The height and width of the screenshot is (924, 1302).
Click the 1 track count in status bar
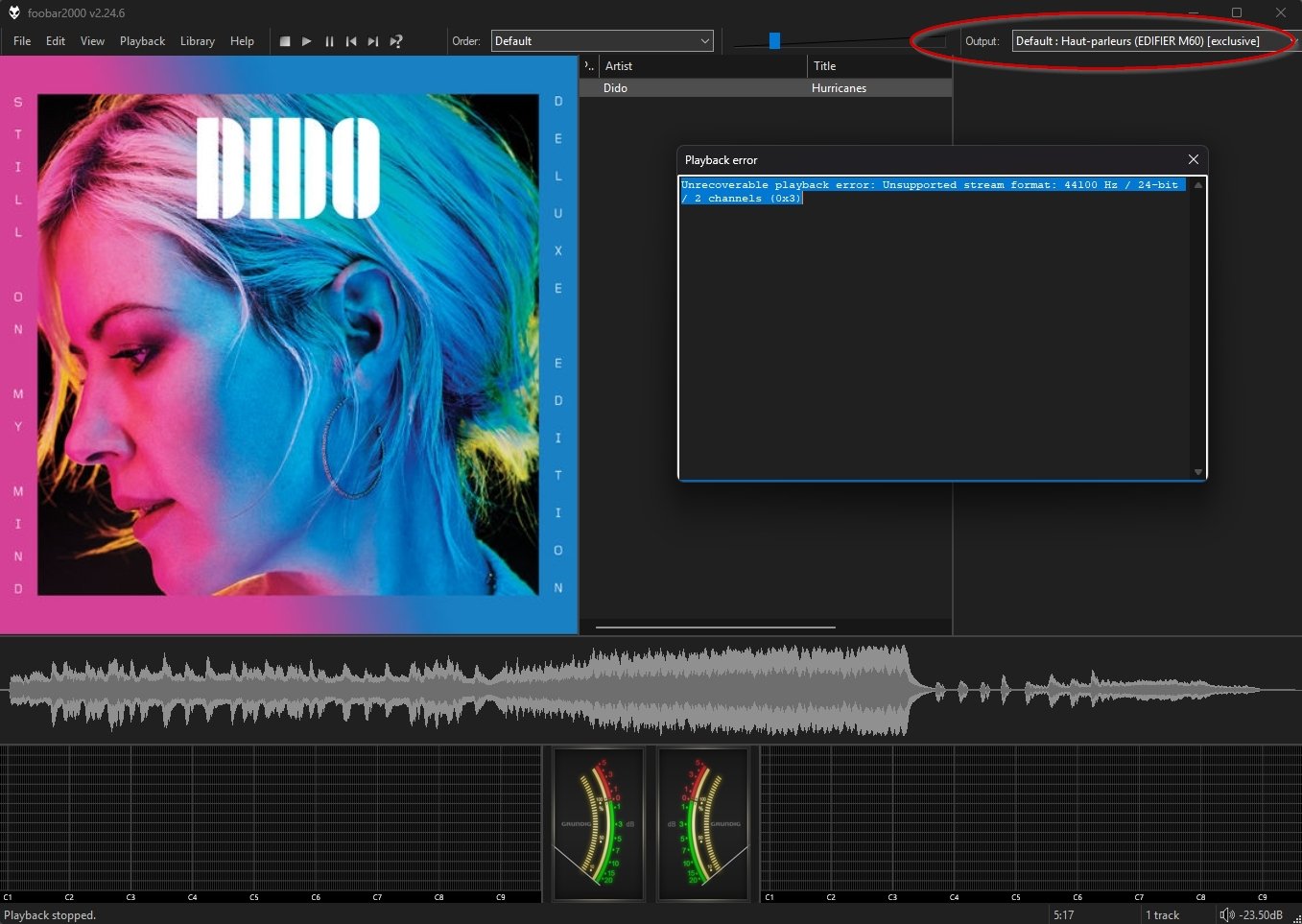[1162, 915]
